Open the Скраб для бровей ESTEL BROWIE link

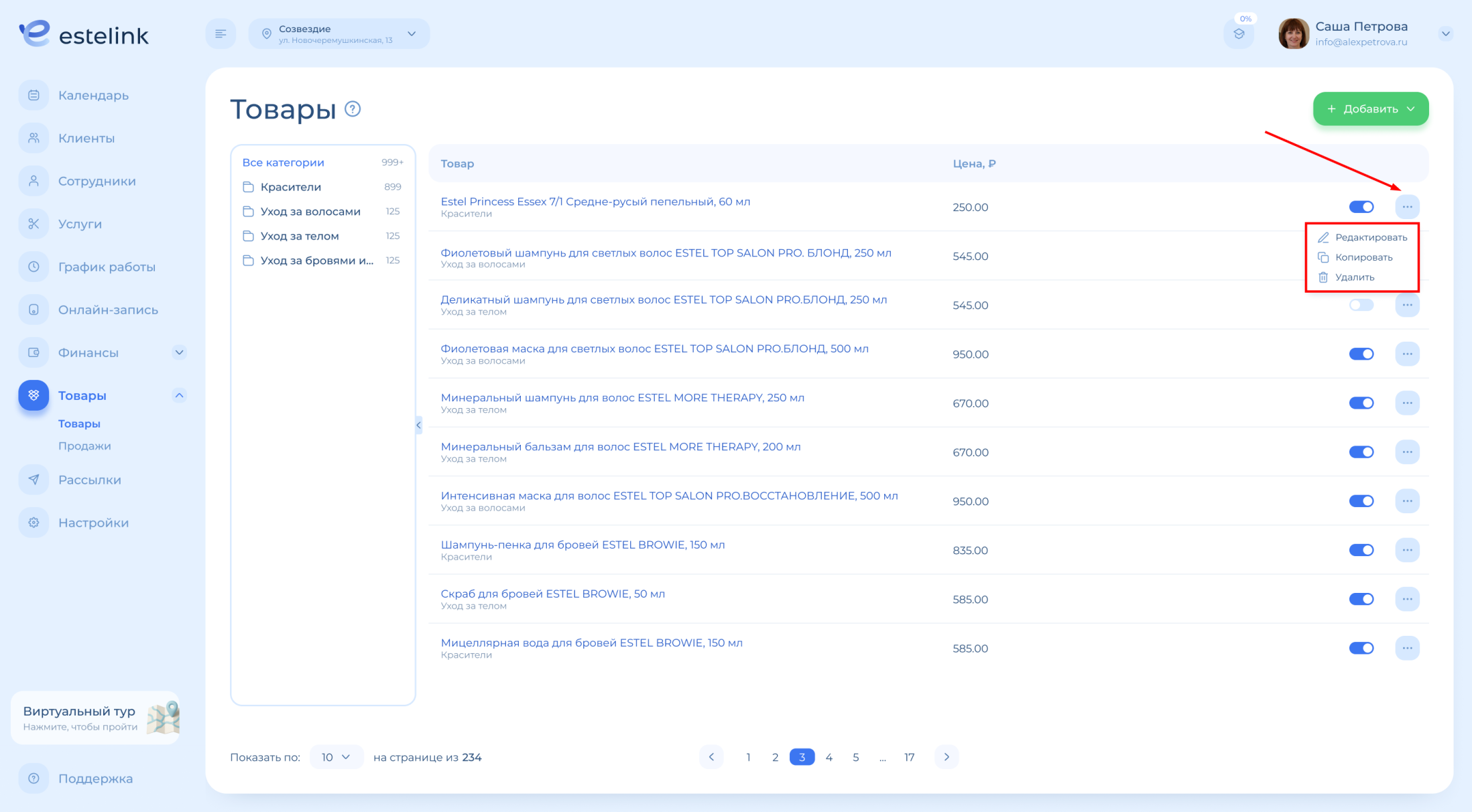[x=552, y=594]
